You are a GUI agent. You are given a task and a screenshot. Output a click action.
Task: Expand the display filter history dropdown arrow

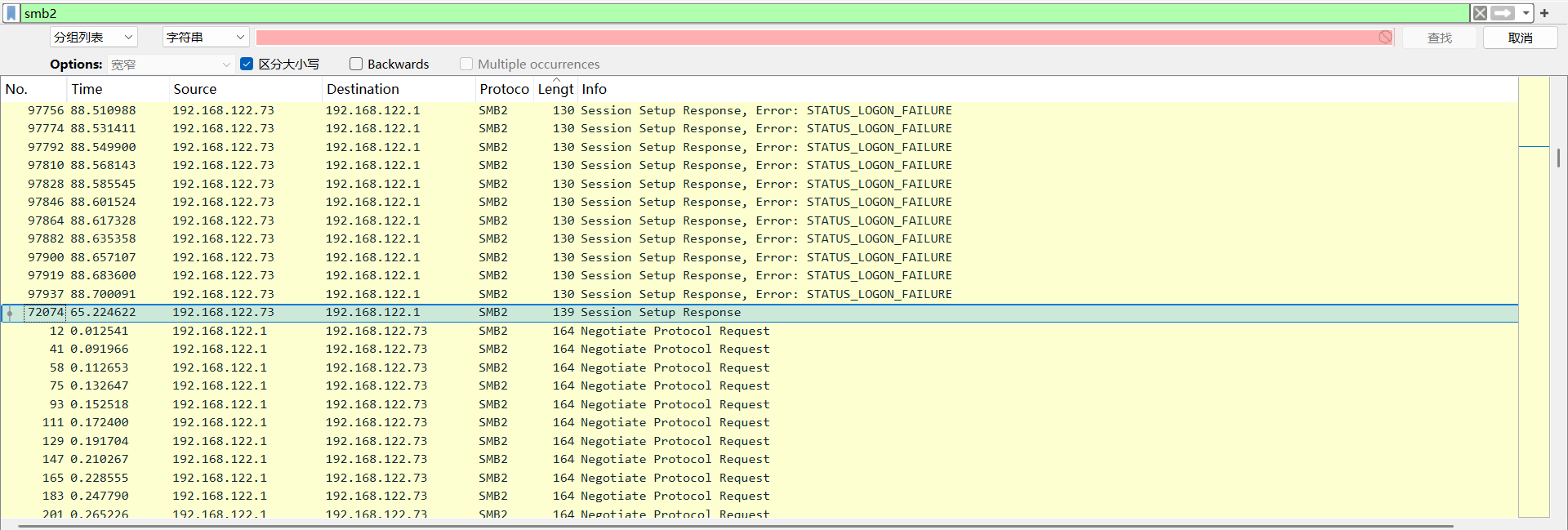point(1526,13)
